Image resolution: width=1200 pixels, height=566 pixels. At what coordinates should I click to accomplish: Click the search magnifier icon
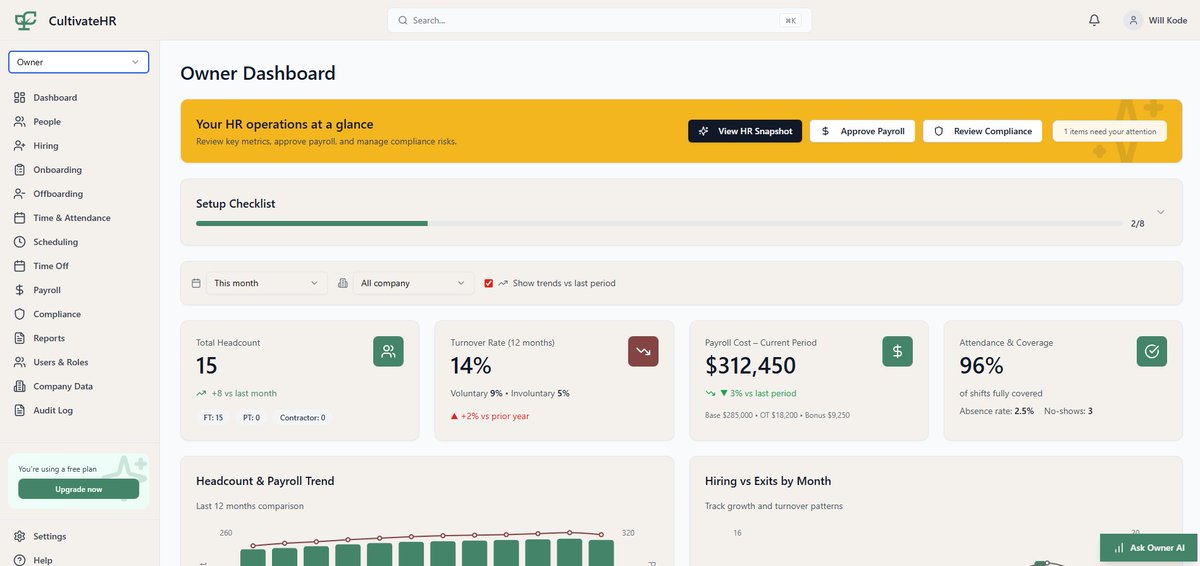pos(403,20)
